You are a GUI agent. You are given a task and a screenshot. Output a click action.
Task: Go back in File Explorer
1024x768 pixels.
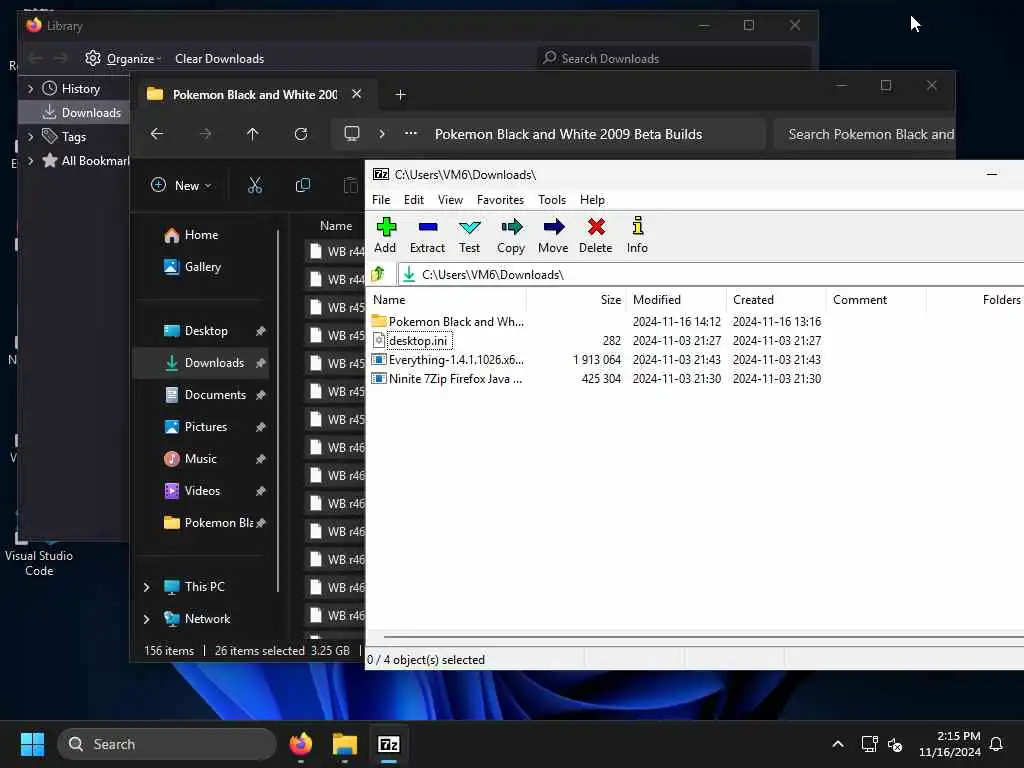tap(157, 134)
